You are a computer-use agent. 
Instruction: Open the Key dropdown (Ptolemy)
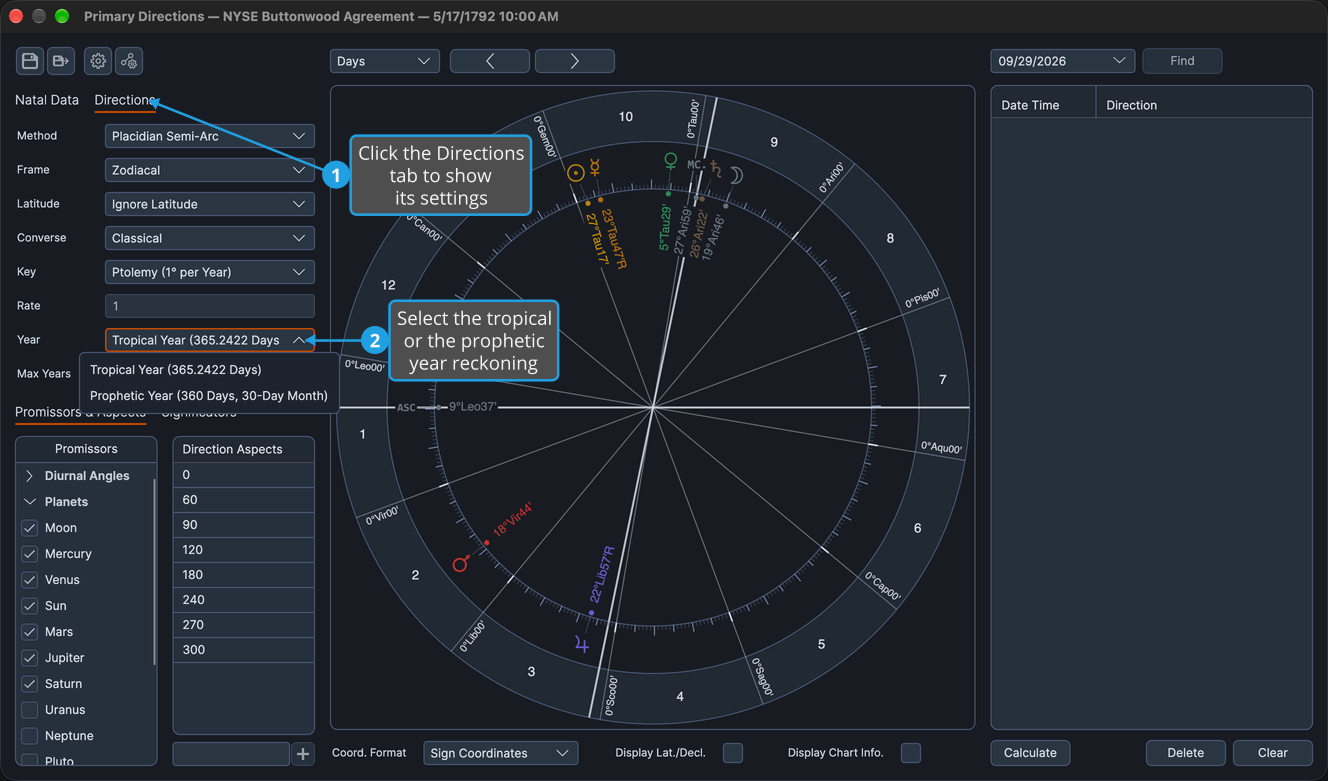[210, 272]
